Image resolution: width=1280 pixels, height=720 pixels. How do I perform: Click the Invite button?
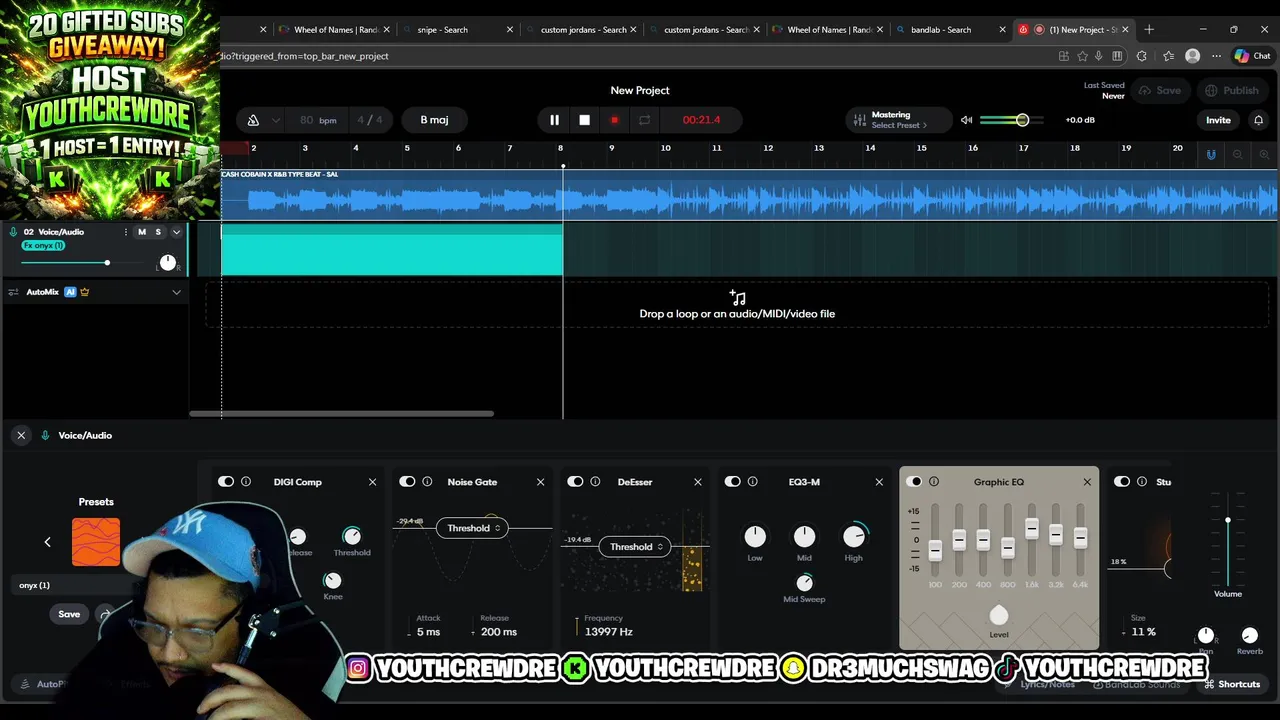pos(1218,120)
